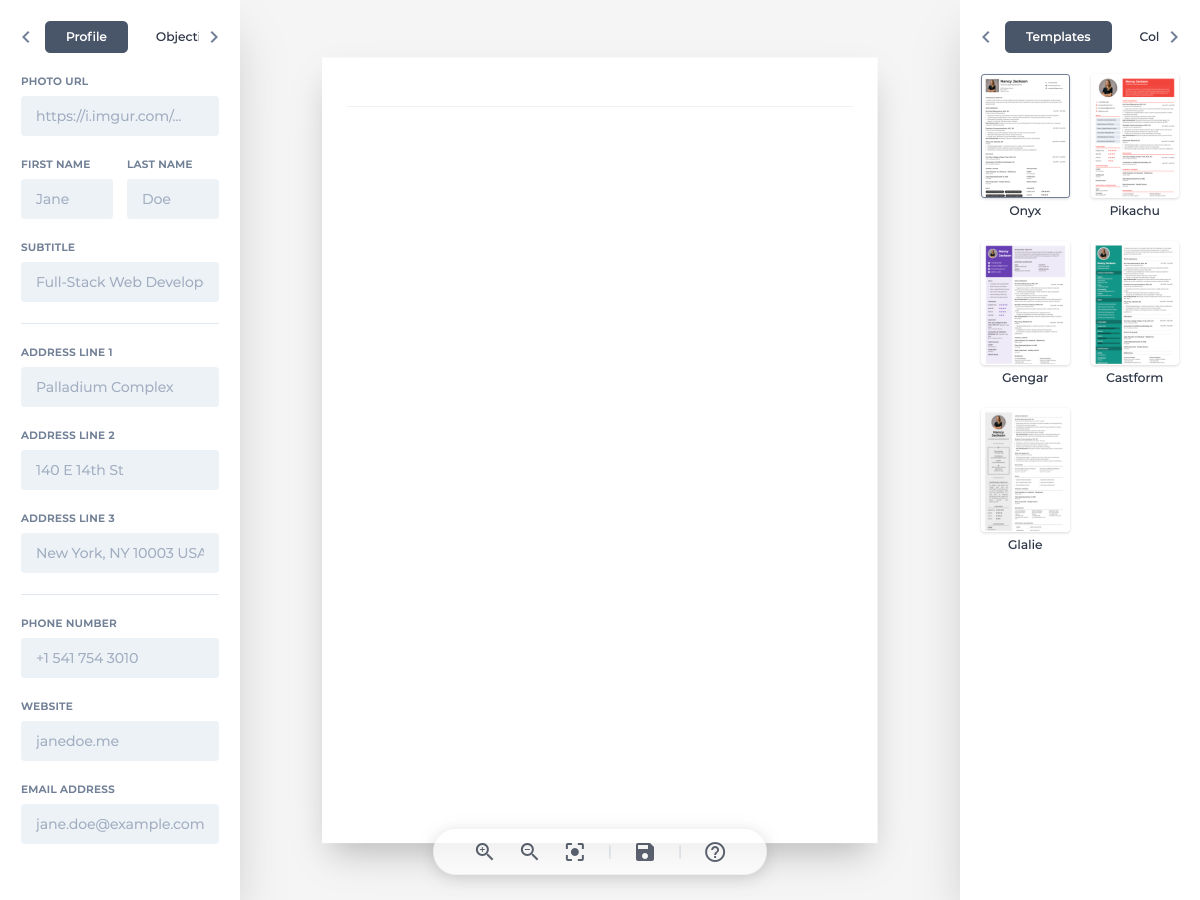Click the zoom in magnifier icon

tap(485, 852)
